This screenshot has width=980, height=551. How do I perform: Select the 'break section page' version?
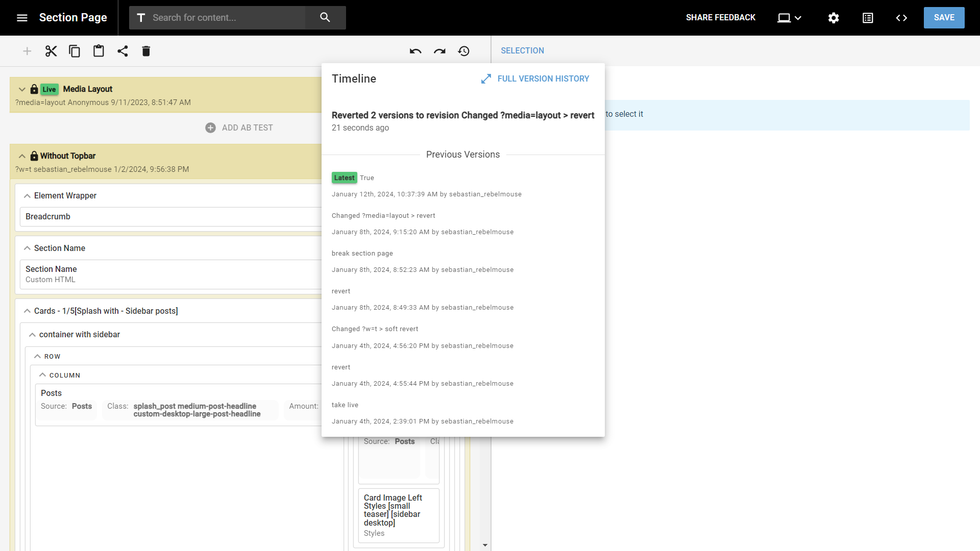click(x=362, y=254)
